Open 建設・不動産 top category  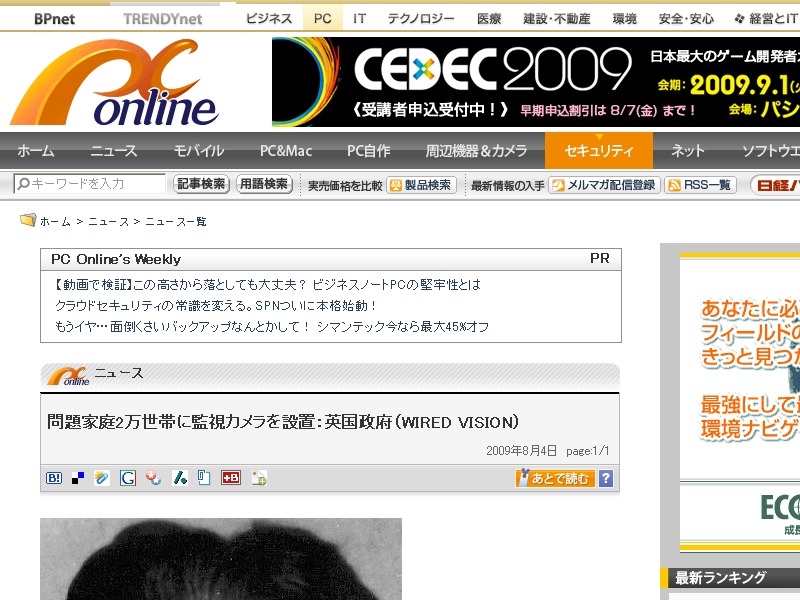557,19
